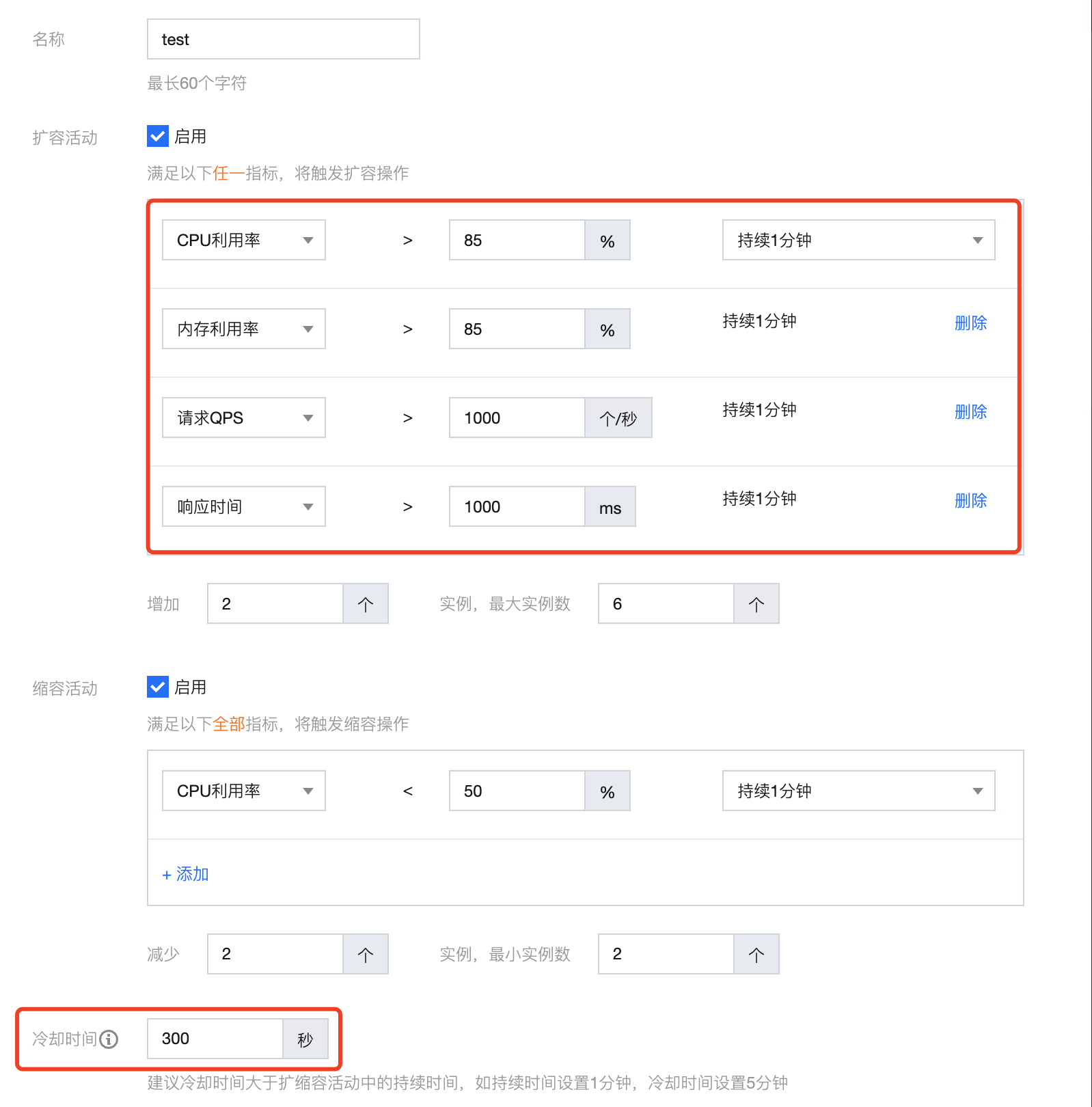Image resolution: width=1092 pixels, height=1107 pixels.
Task: Click the request QPS threshold field showing 1000
Action: 517,418
